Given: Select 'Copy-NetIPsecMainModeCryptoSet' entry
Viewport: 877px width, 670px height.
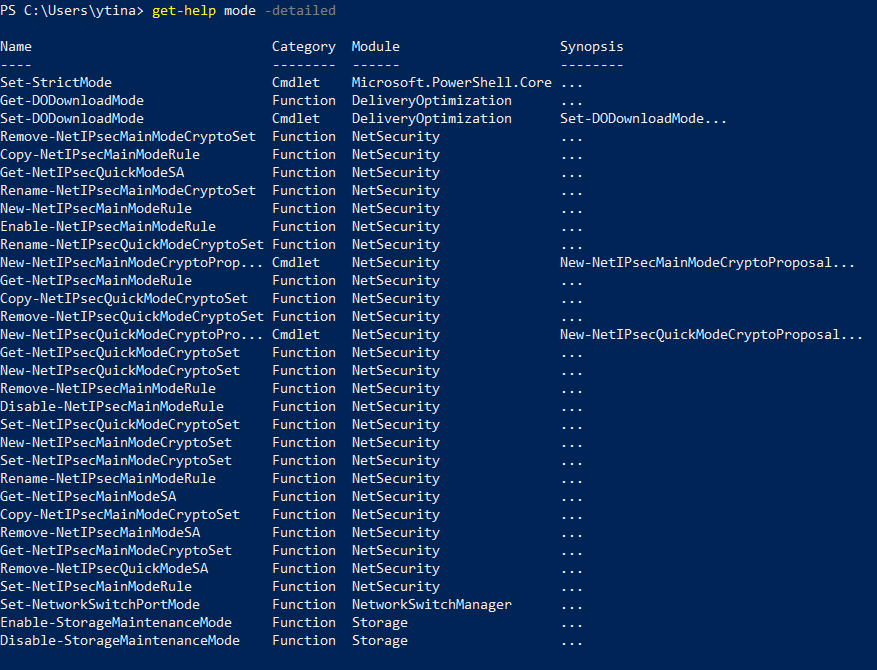Looking at the screenshot, I should click(120, 515).
